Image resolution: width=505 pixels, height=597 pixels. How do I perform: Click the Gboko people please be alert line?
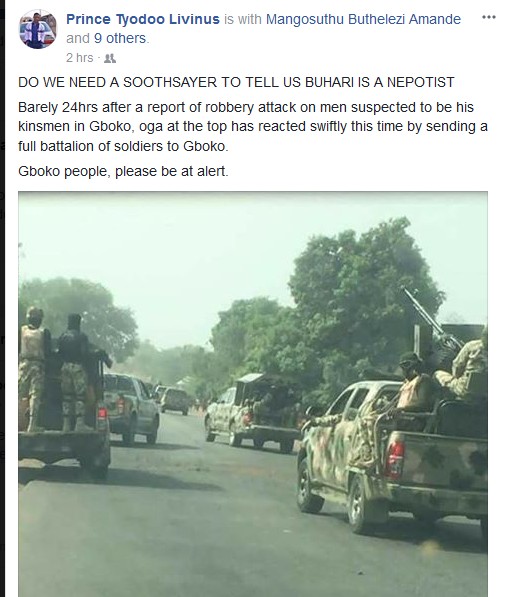pos(123,171)
